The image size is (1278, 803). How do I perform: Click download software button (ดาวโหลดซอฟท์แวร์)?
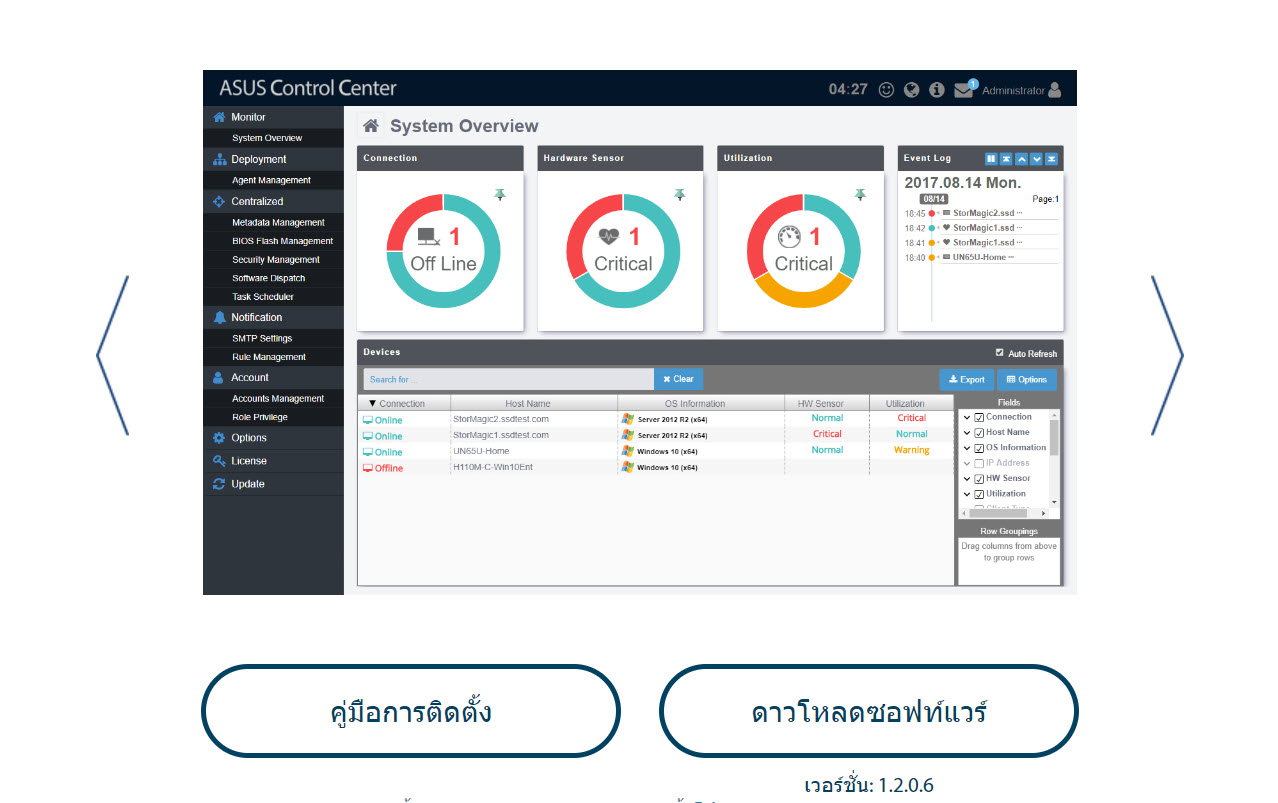coord(869,711)
